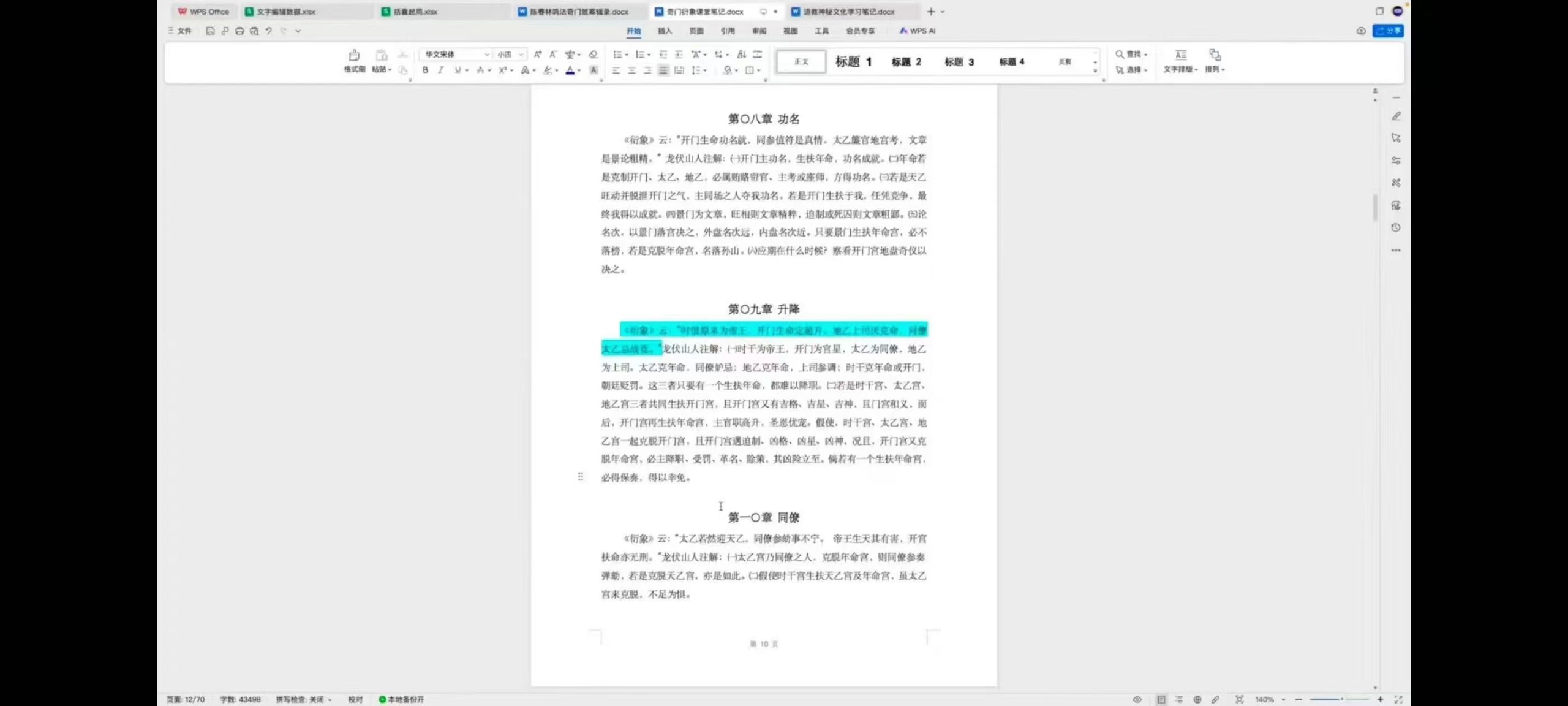Open the history clock icon in right sidebar
Image resolution: width=1568 pixels, height=706 pixels.
pos(1396,227)
